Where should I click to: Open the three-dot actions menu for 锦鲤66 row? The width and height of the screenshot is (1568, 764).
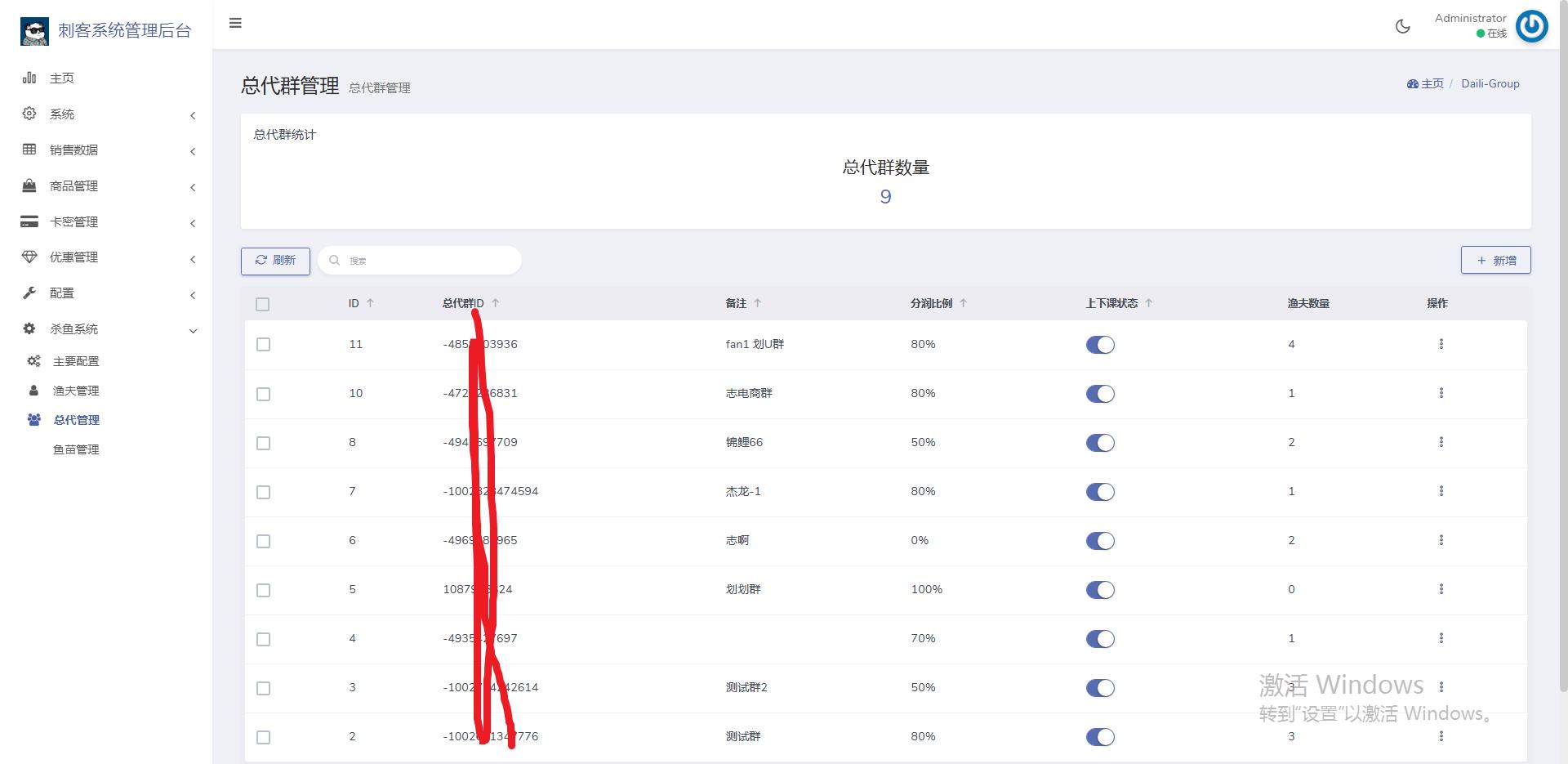1441,442
